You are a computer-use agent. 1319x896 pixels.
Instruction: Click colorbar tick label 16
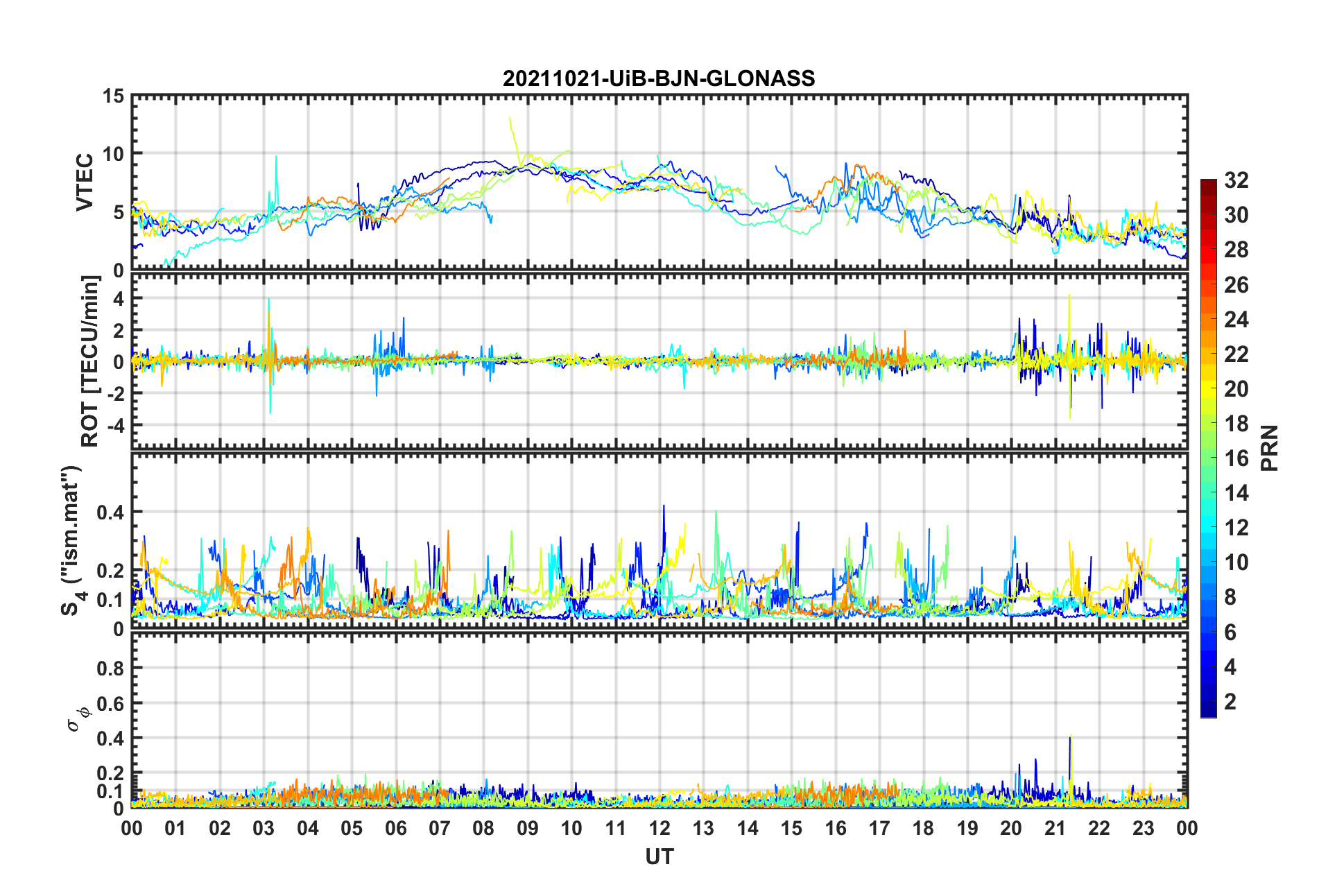point(1236,458)
